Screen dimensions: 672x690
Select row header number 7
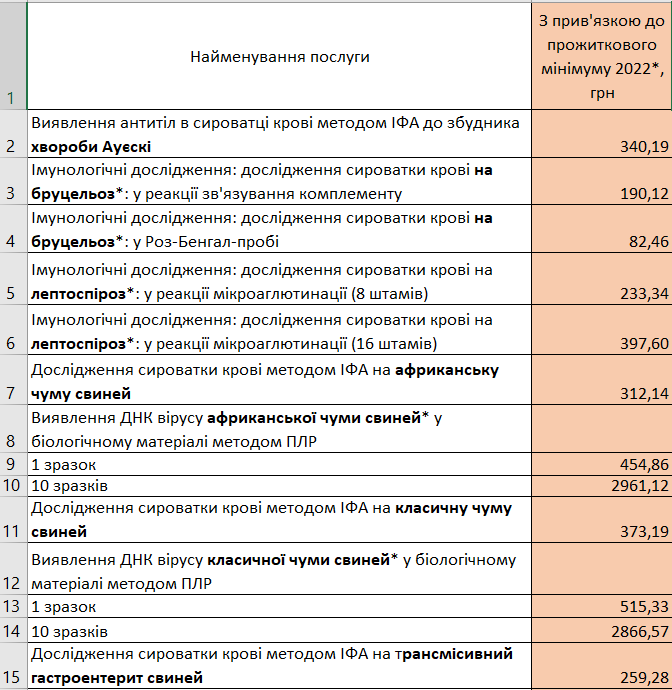coord(12,382)
